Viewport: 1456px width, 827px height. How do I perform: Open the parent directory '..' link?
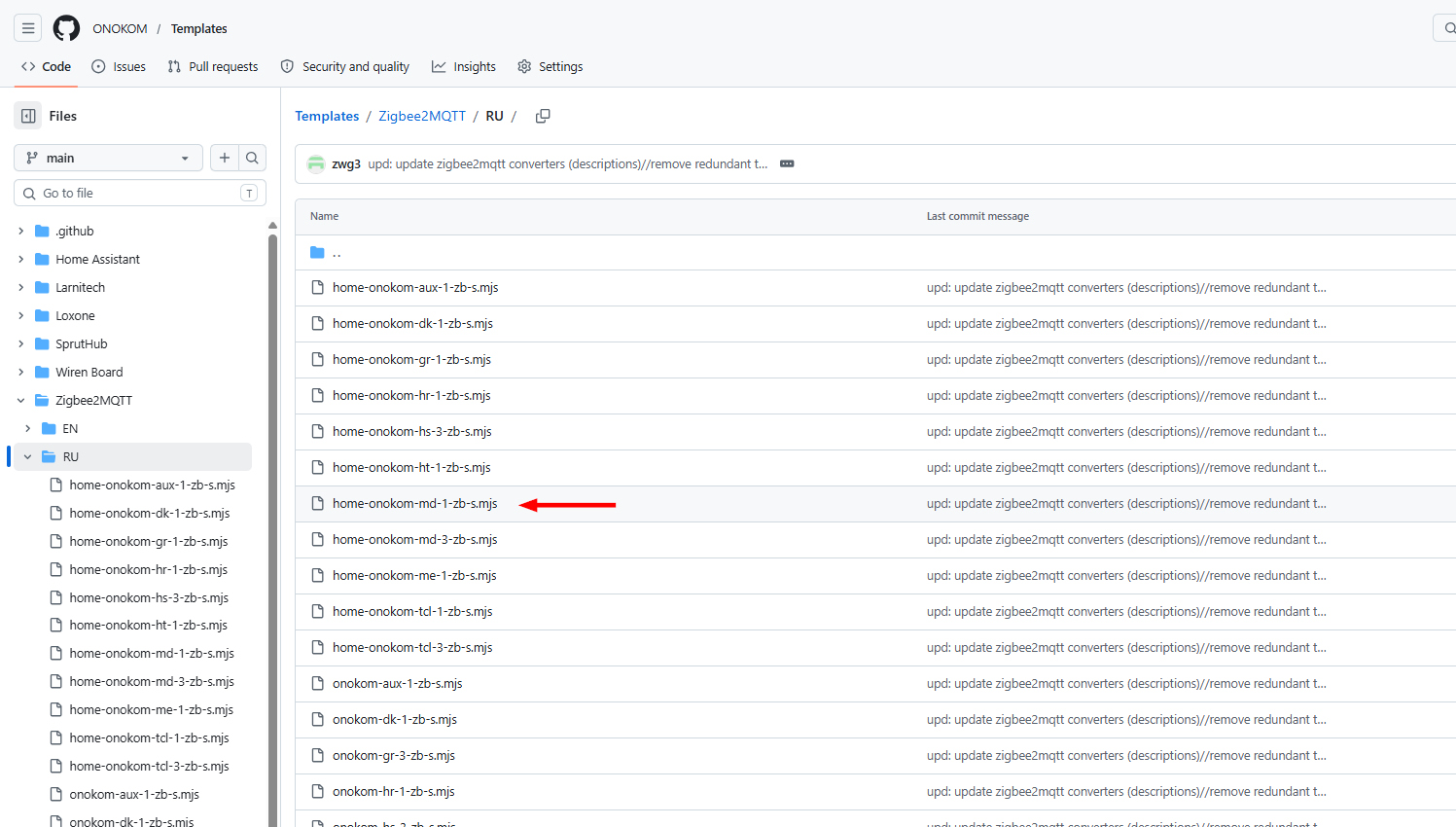337,253
